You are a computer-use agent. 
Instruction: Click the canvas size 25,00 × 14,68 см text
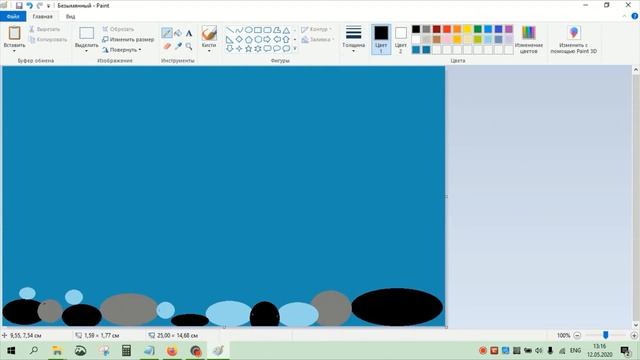[177, 336]
